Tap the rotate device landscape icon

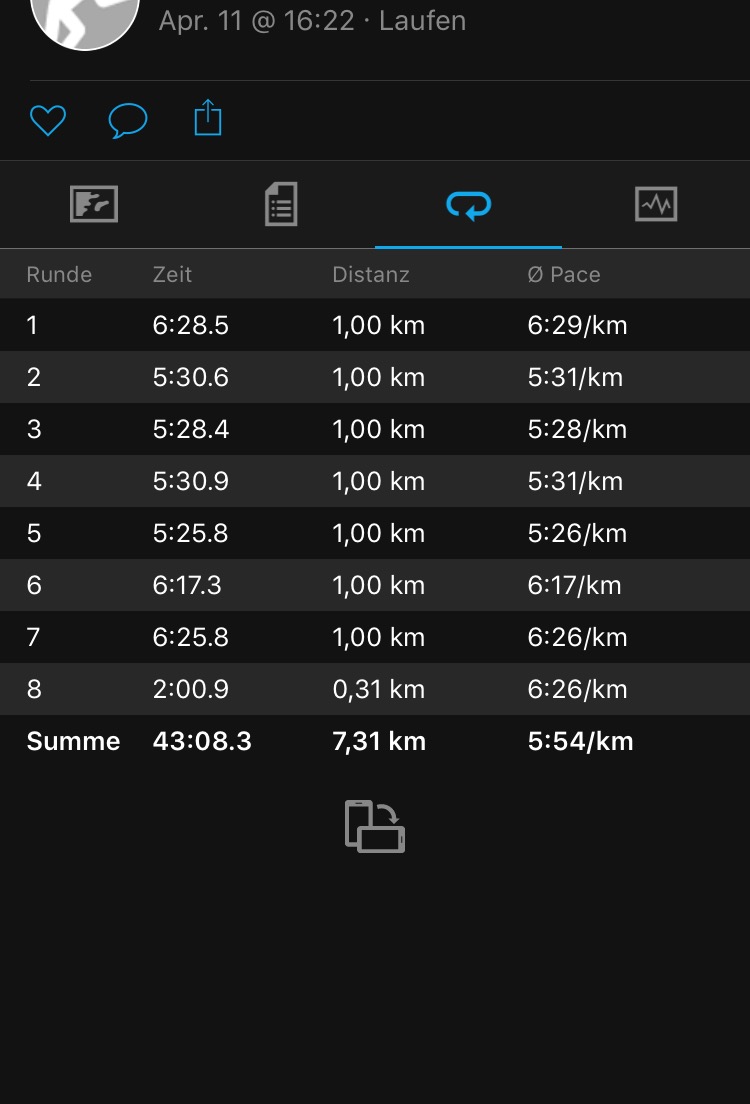point(375,827)
